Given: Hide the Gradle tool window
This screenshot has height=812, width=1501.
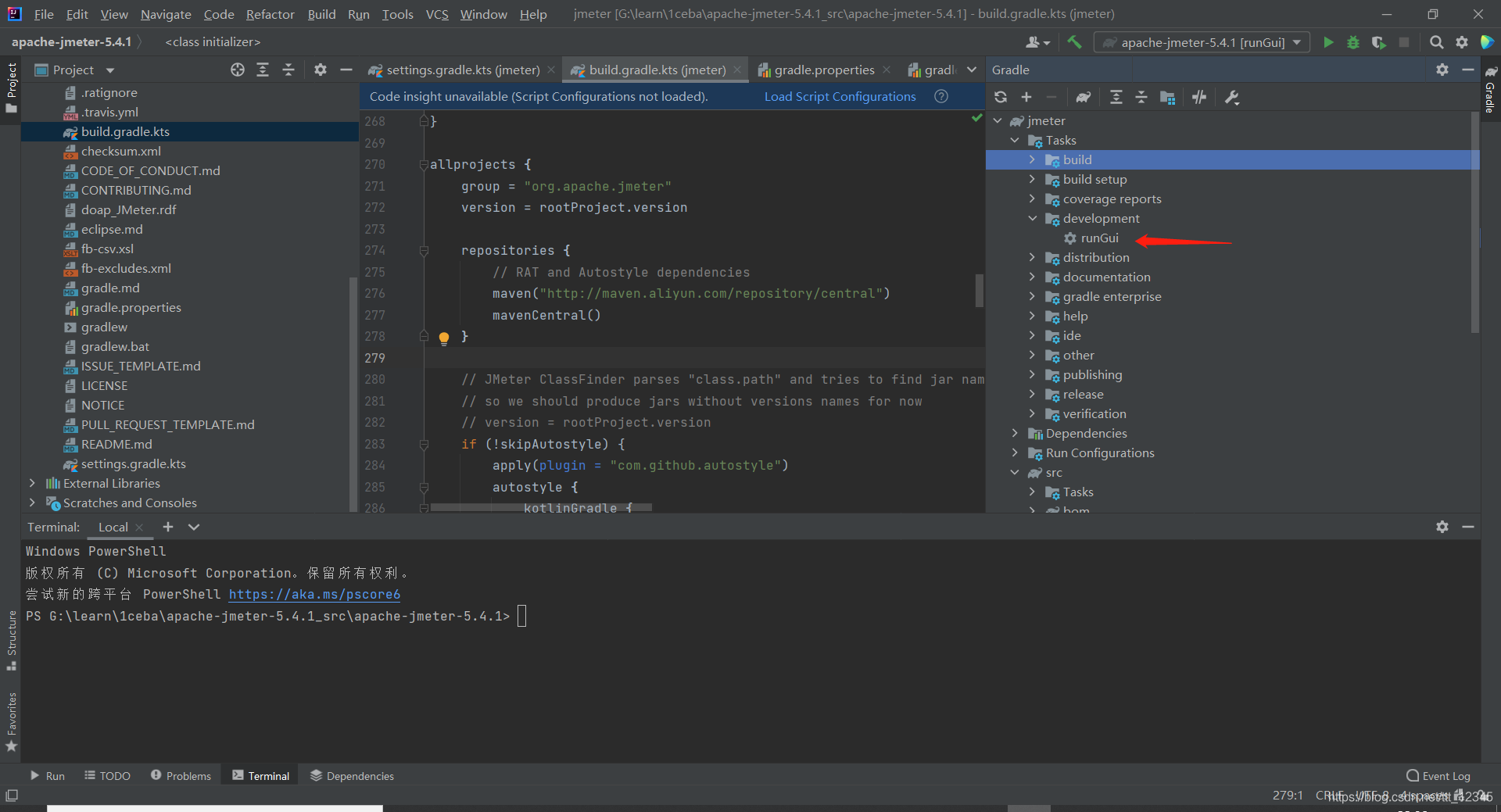Looking at the screenshot, I should tap(1468, 70).
